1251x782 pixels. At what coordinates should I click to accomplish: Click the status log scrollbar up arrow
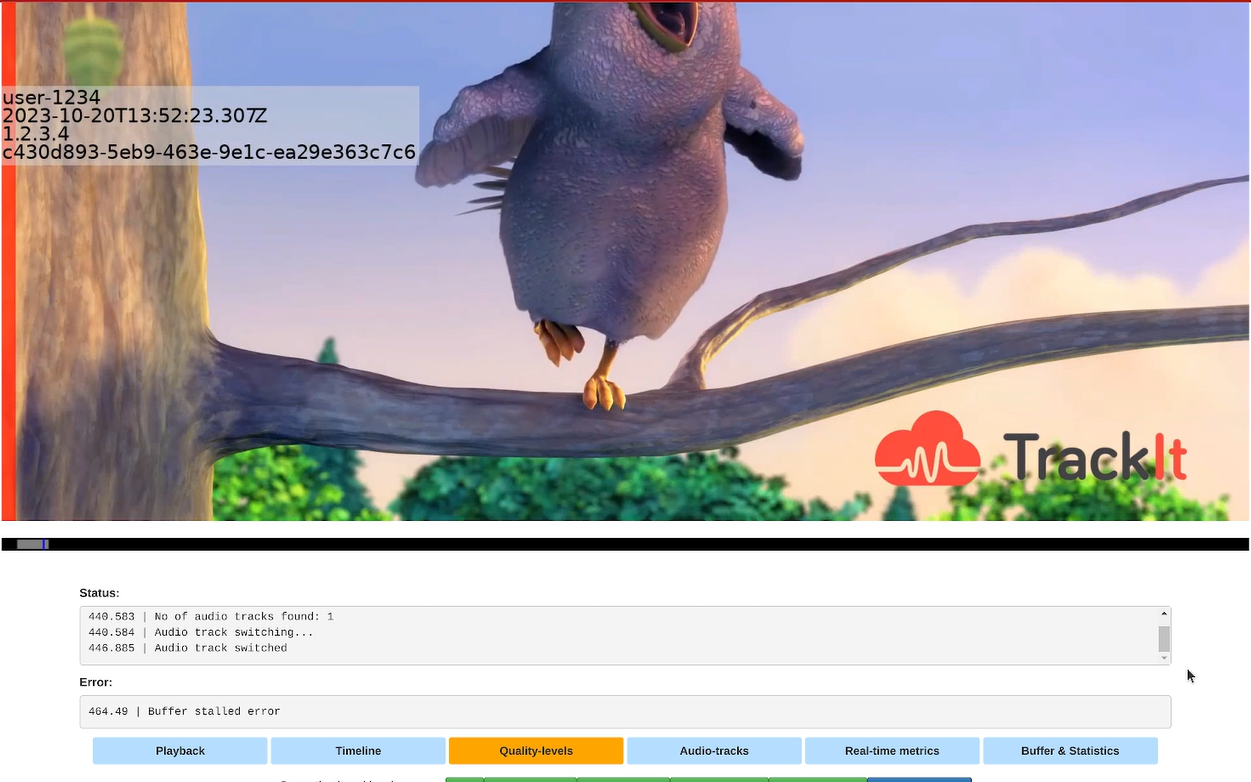click(x=1163, y=614)
